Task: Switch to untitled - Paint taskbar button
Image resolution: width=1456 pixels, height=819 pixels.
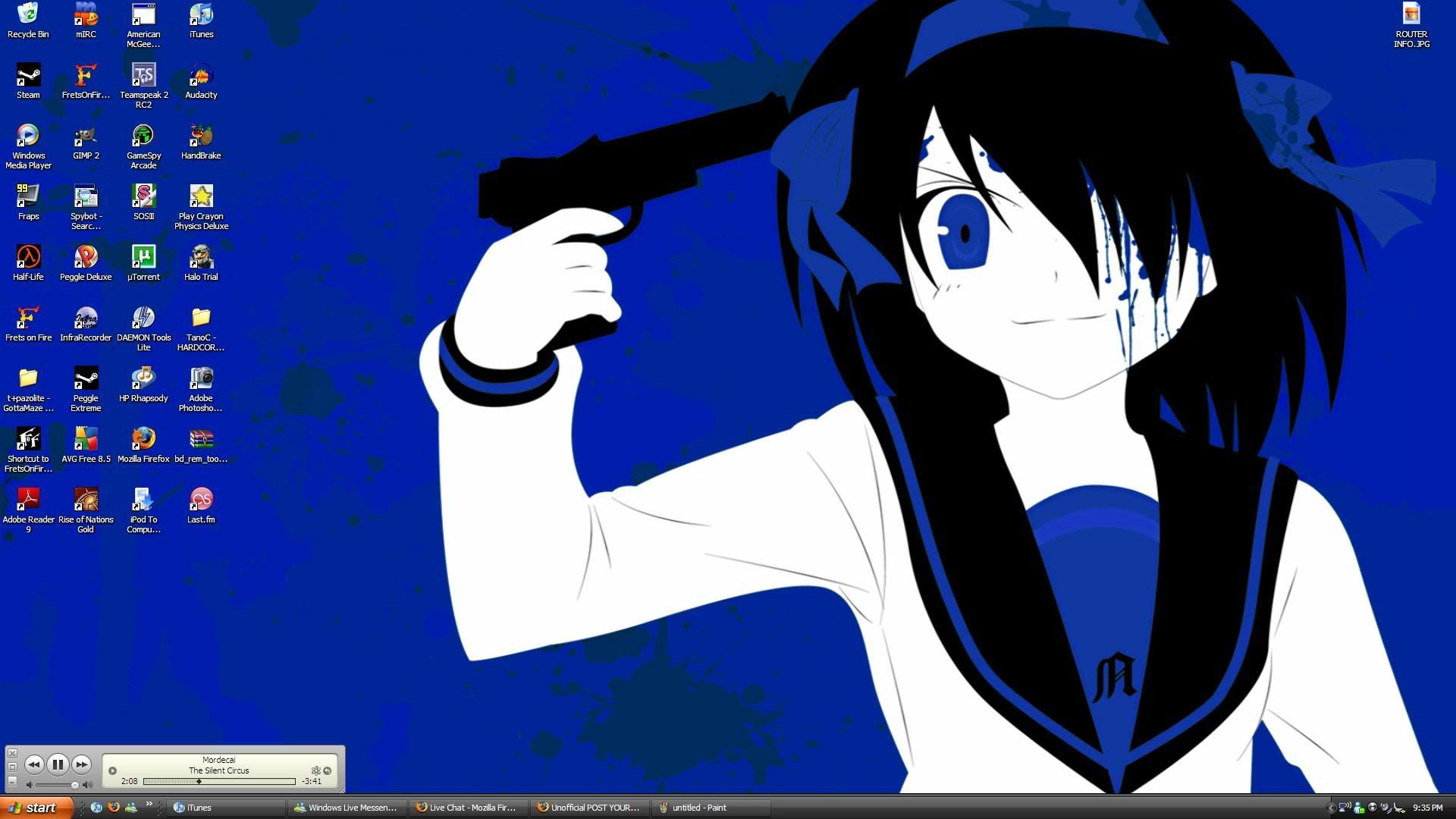Action: click(711, 808)
